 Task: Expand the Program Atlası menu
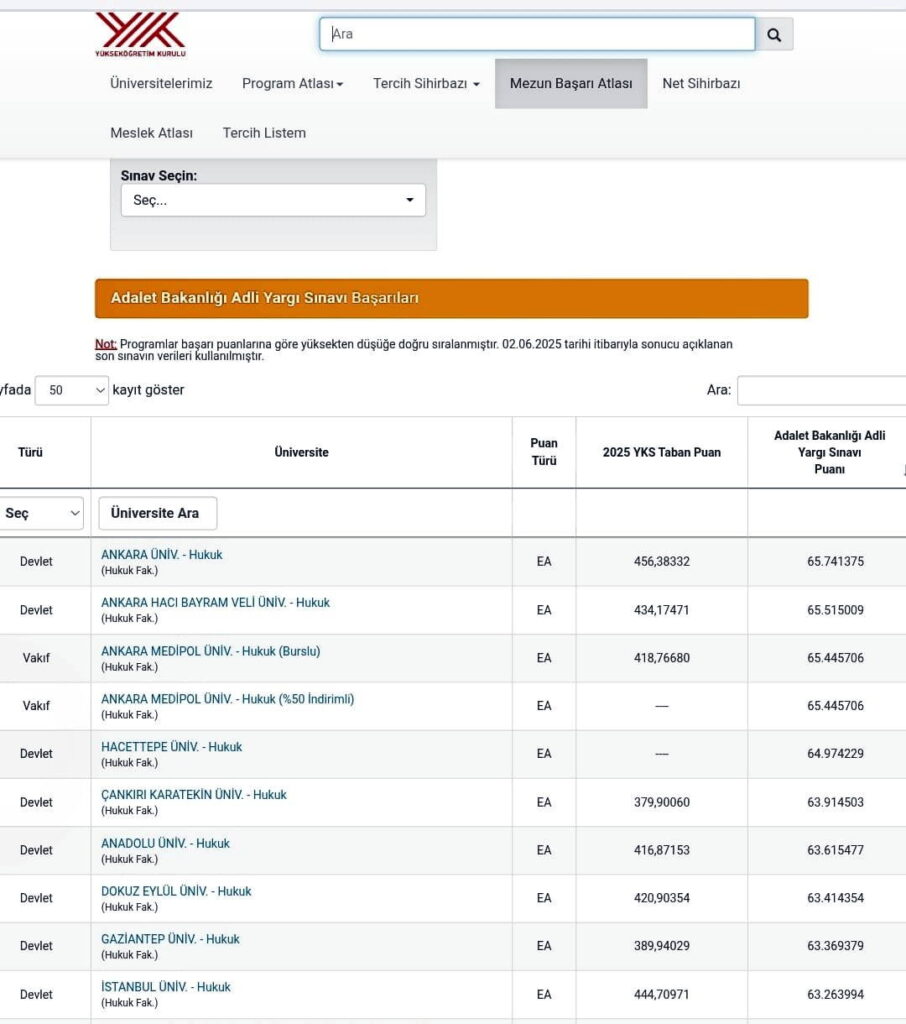coord(292,84)
